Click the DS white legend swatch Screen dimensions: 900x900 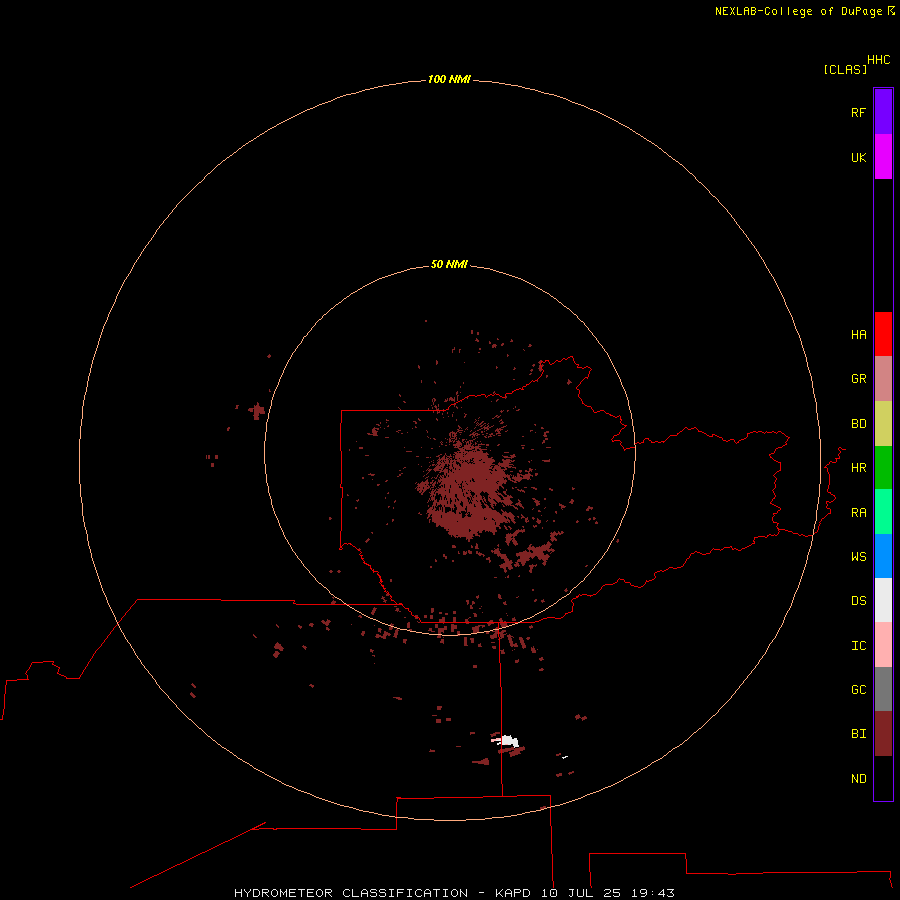[883, 600]
